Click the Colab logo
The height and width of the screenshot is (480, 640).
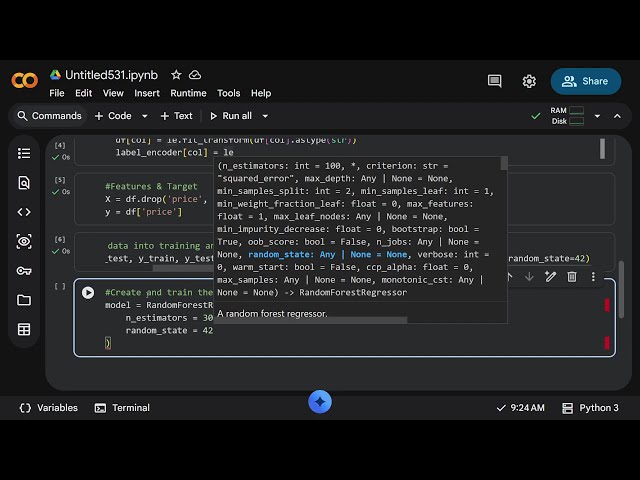coord(24,80)
